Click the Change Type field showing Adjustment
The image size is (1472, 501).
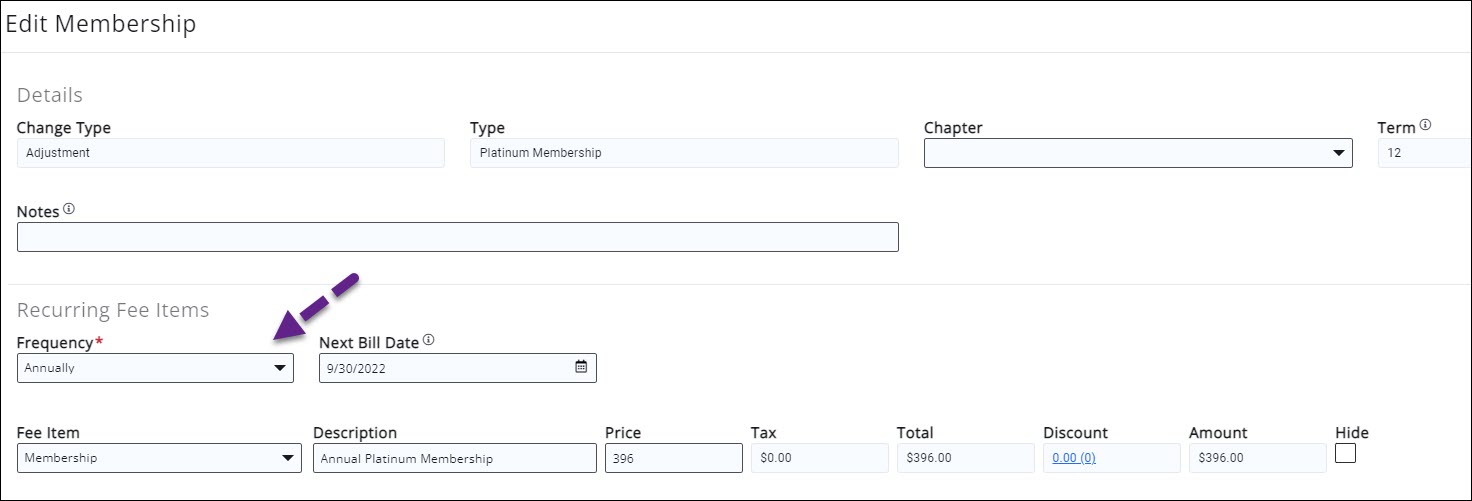(230, 153)
